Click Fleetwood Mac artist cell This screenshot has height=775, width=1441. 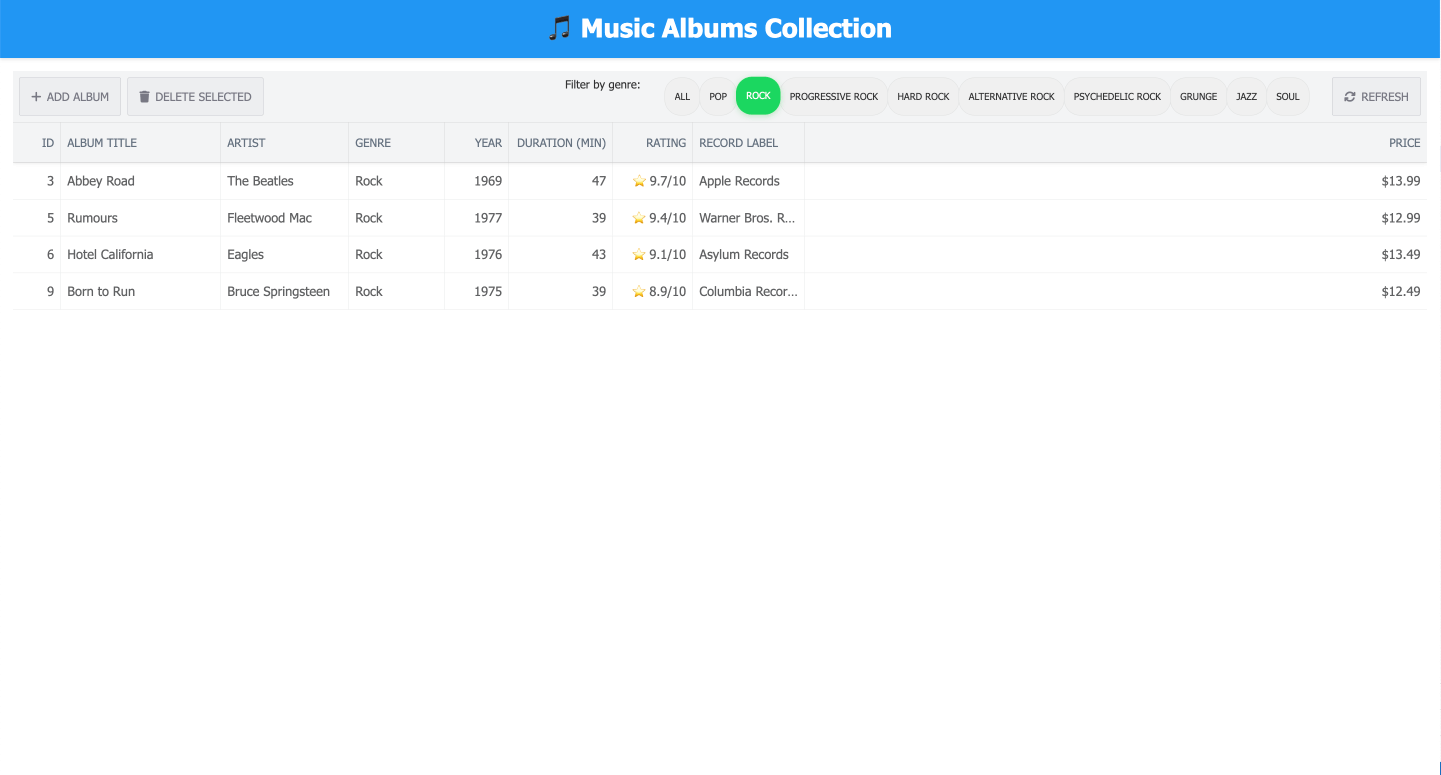[x=285, y=218]
